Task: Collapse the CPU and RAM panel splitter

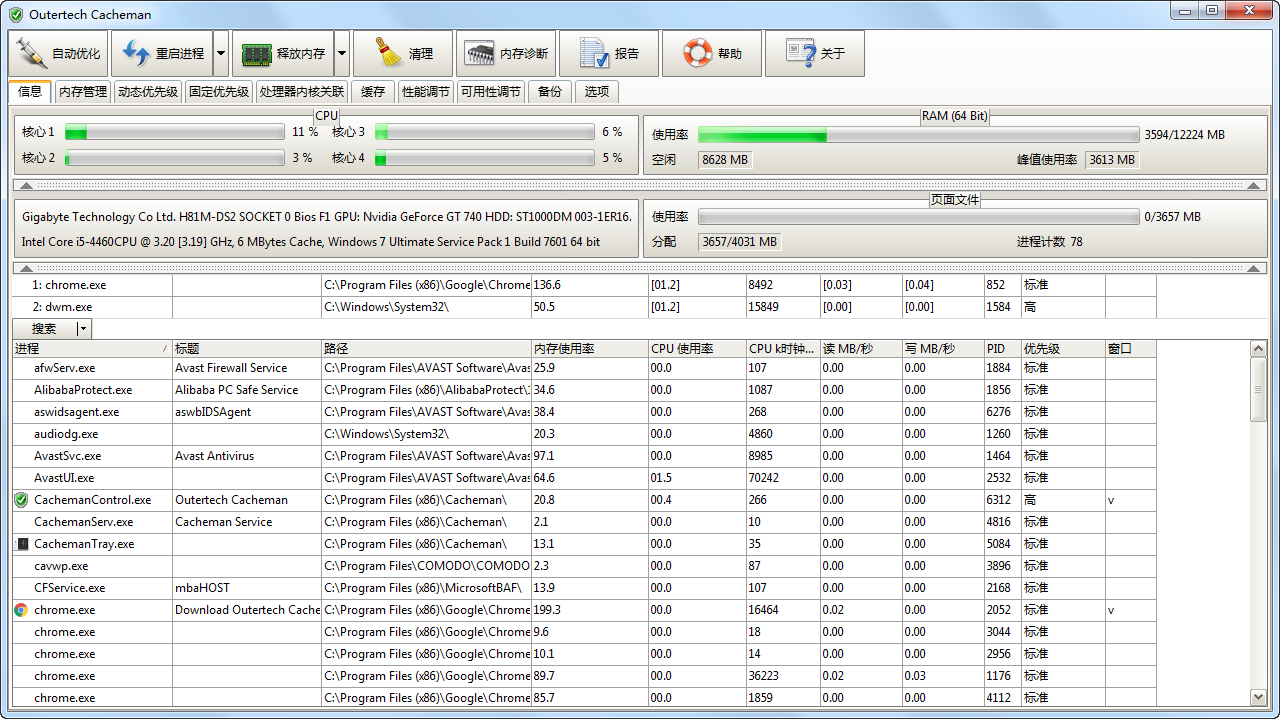Action: point(27,185)
